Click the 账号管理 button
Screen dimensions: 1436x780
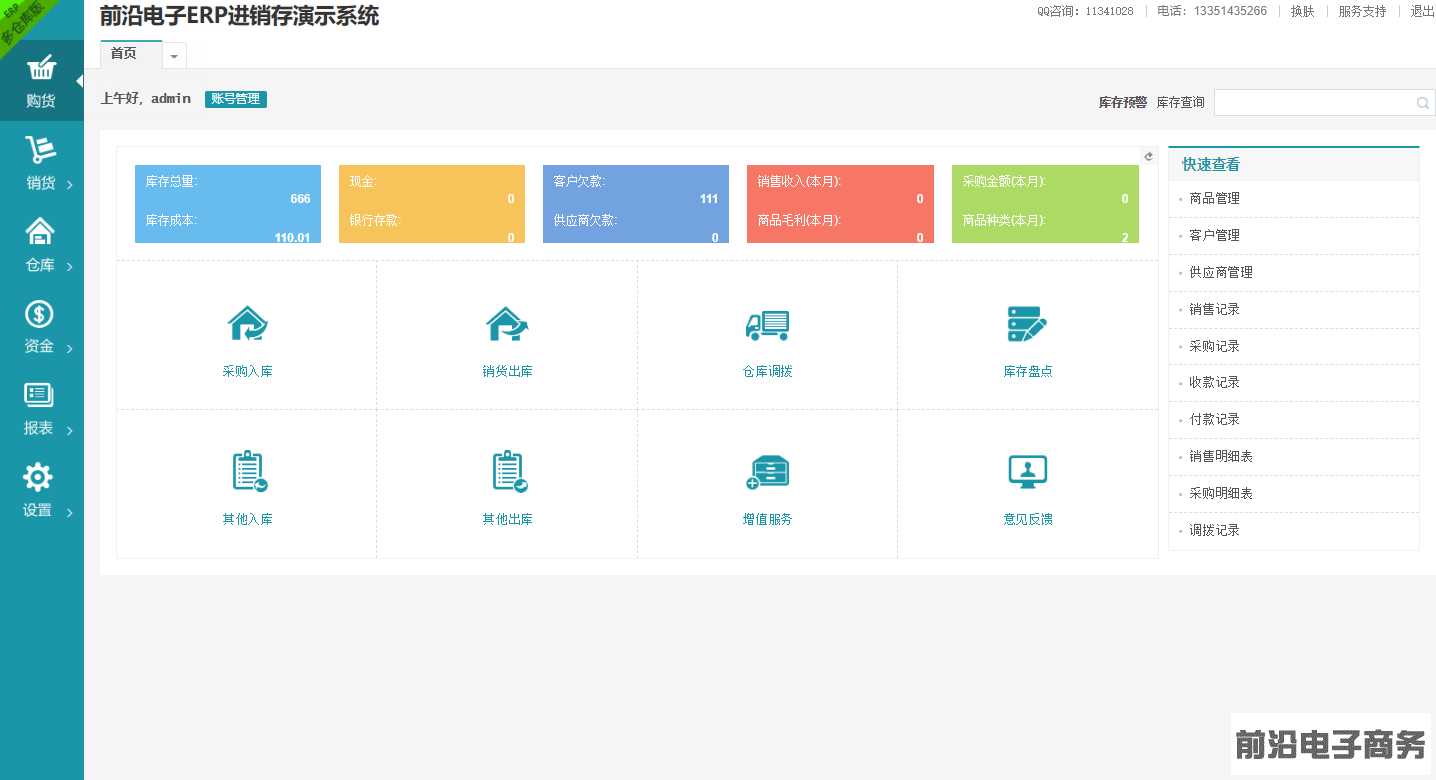tap(235, 99)
